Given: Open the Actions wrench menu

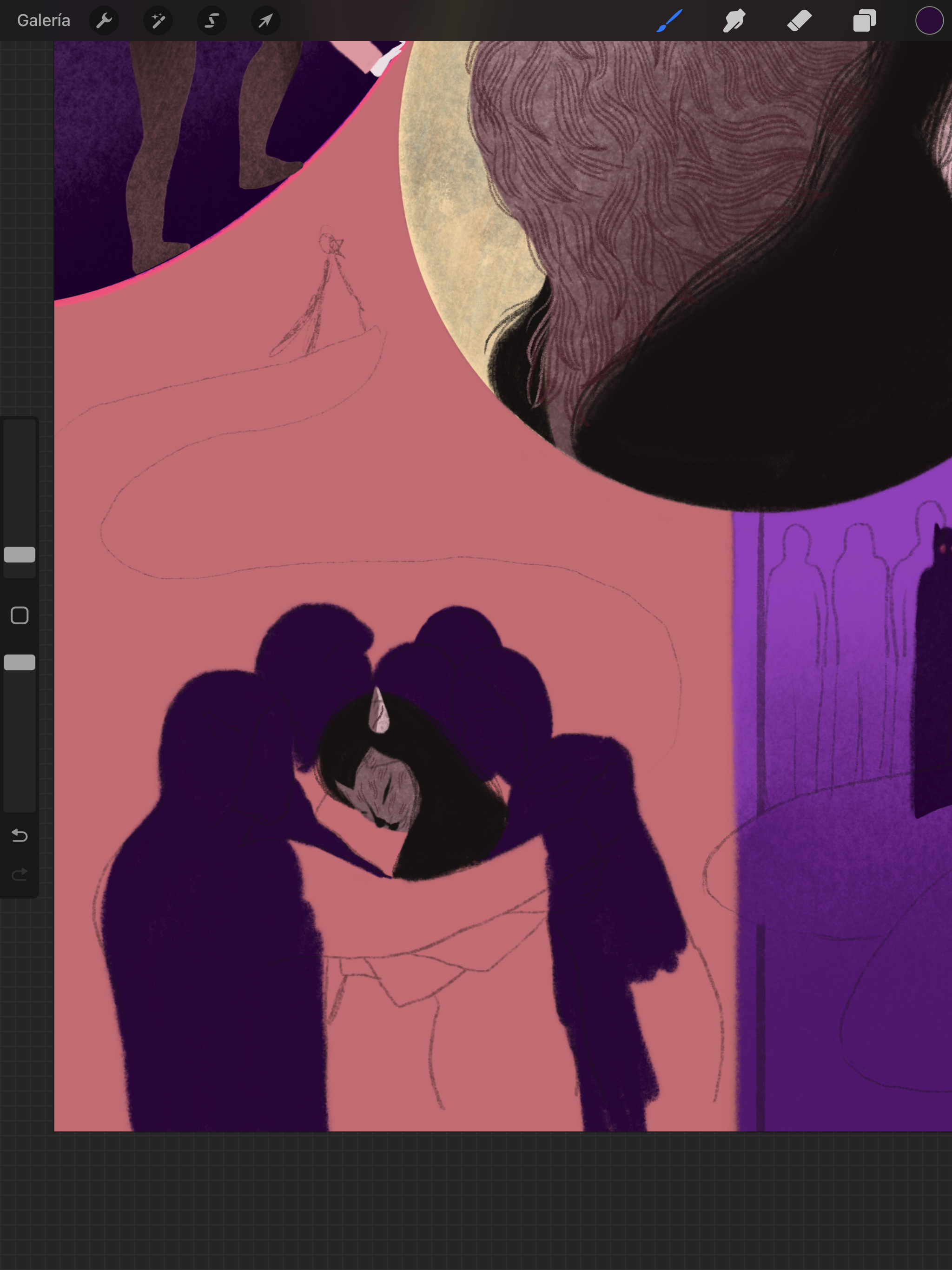Looking at the screenshot, I should [104, 20].
